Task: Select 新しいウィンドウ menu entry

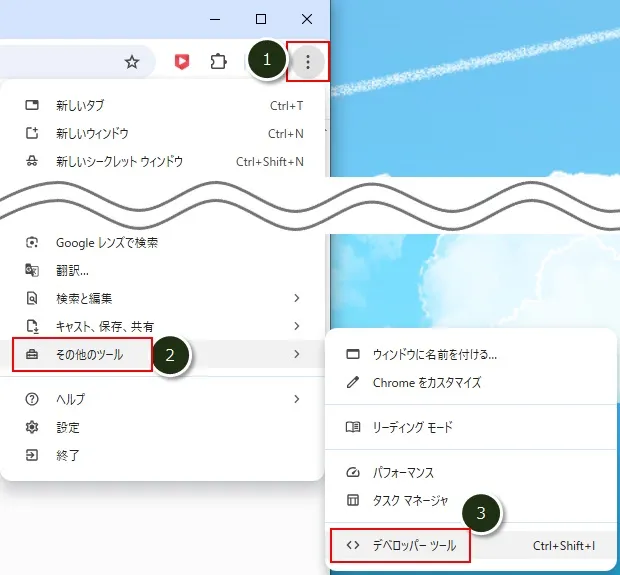Action: [92, 133]
